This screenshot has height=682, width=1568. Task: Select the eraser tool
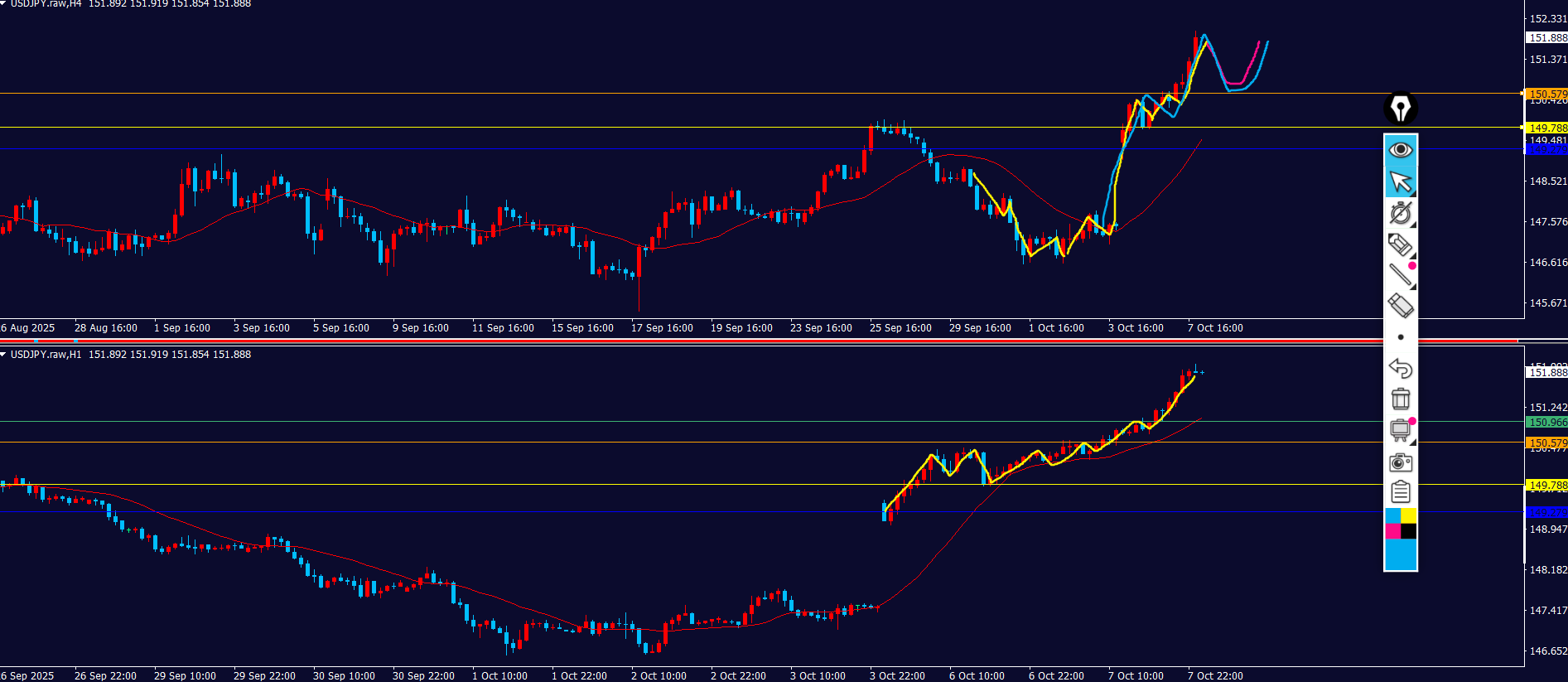1400,306
